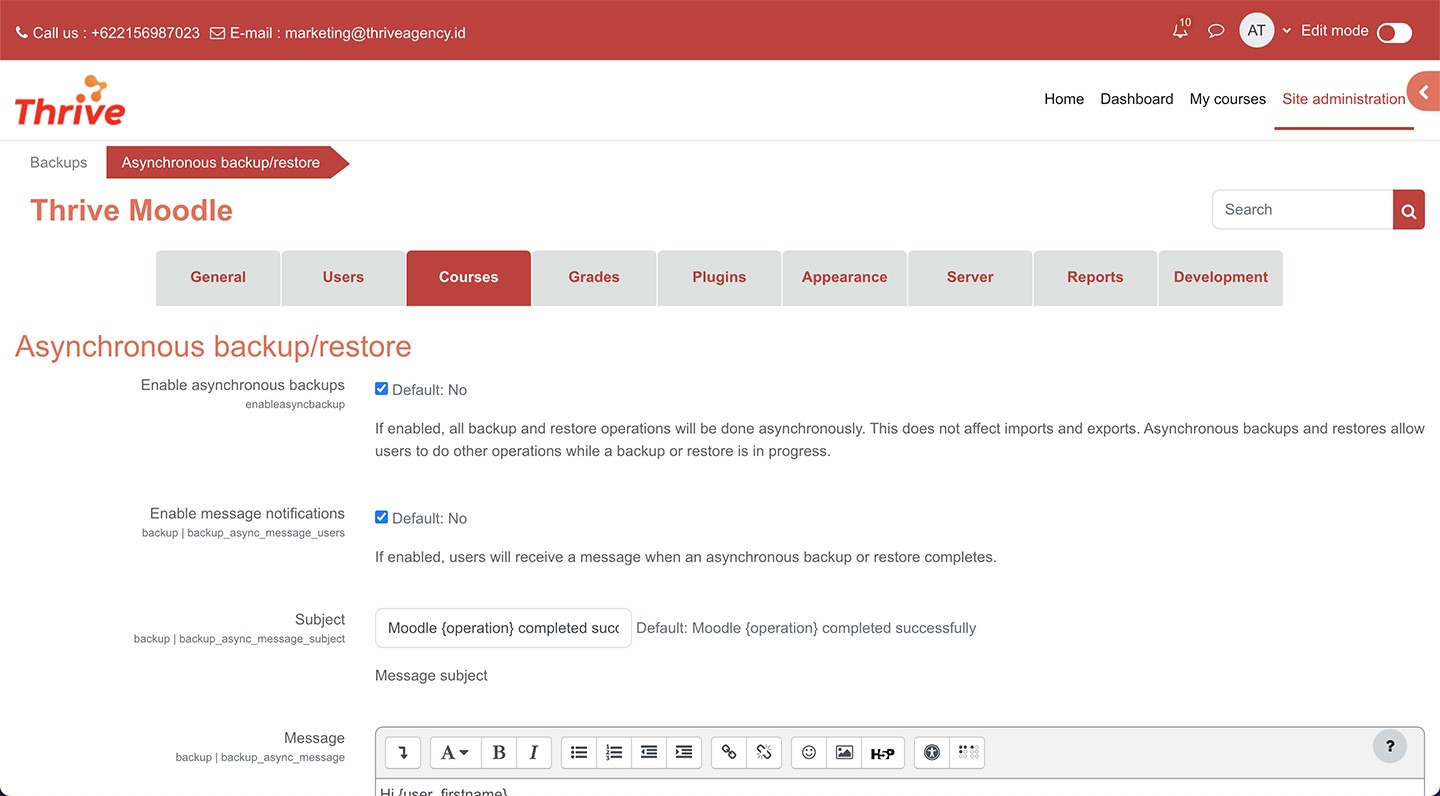Click the search submit button

pyautogui.click(x=1408, y=210)
